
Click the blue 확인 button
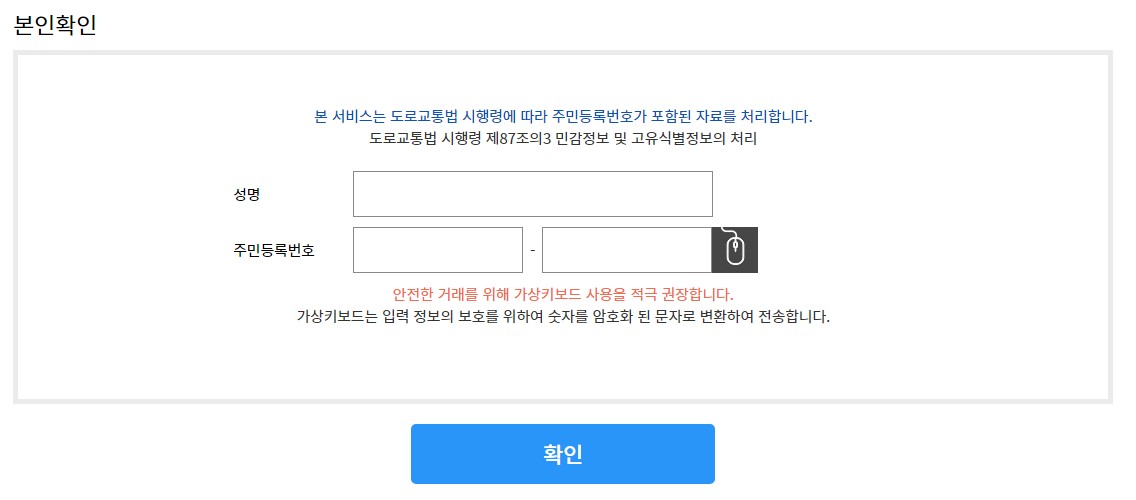tap(563, 454)
